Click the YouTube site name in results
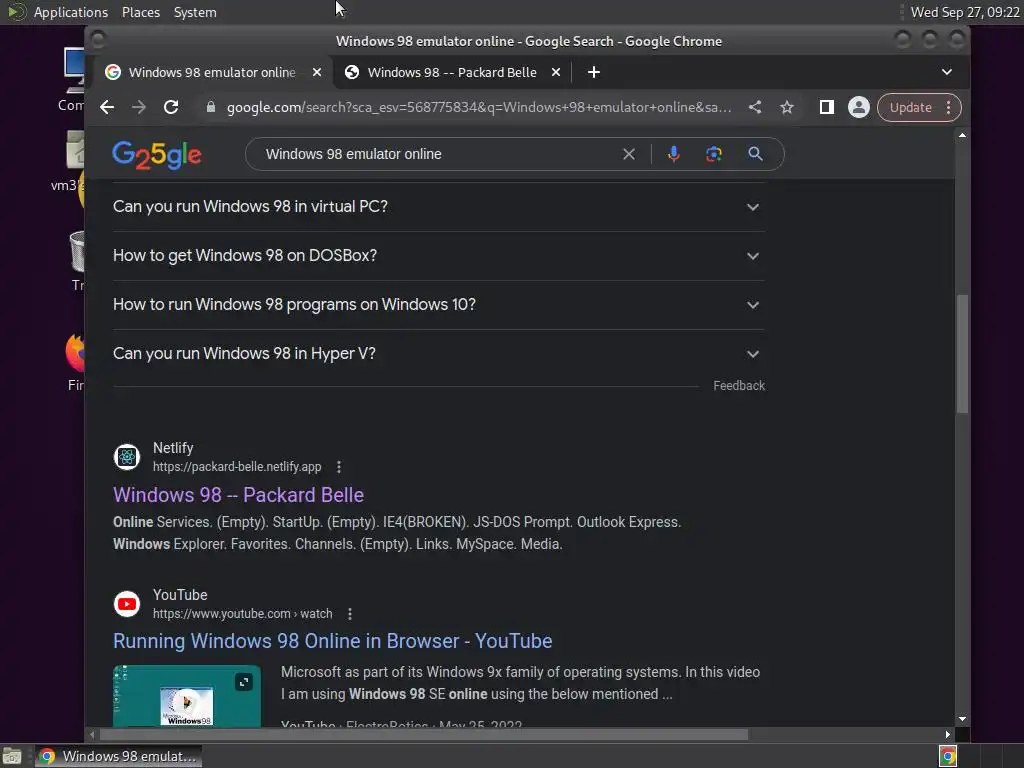 click(x=180, y=595)
